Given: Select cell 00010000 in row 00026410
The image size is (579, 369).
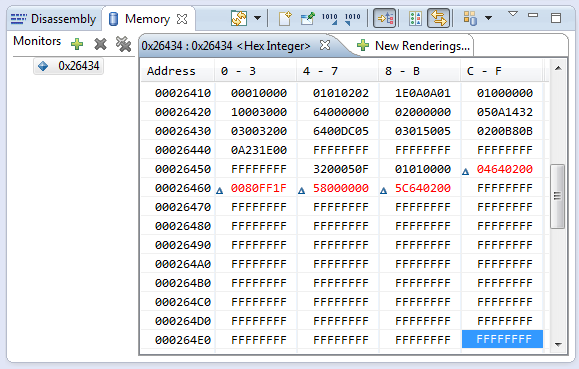Looking at the screenshot, I should click(259, 93).
